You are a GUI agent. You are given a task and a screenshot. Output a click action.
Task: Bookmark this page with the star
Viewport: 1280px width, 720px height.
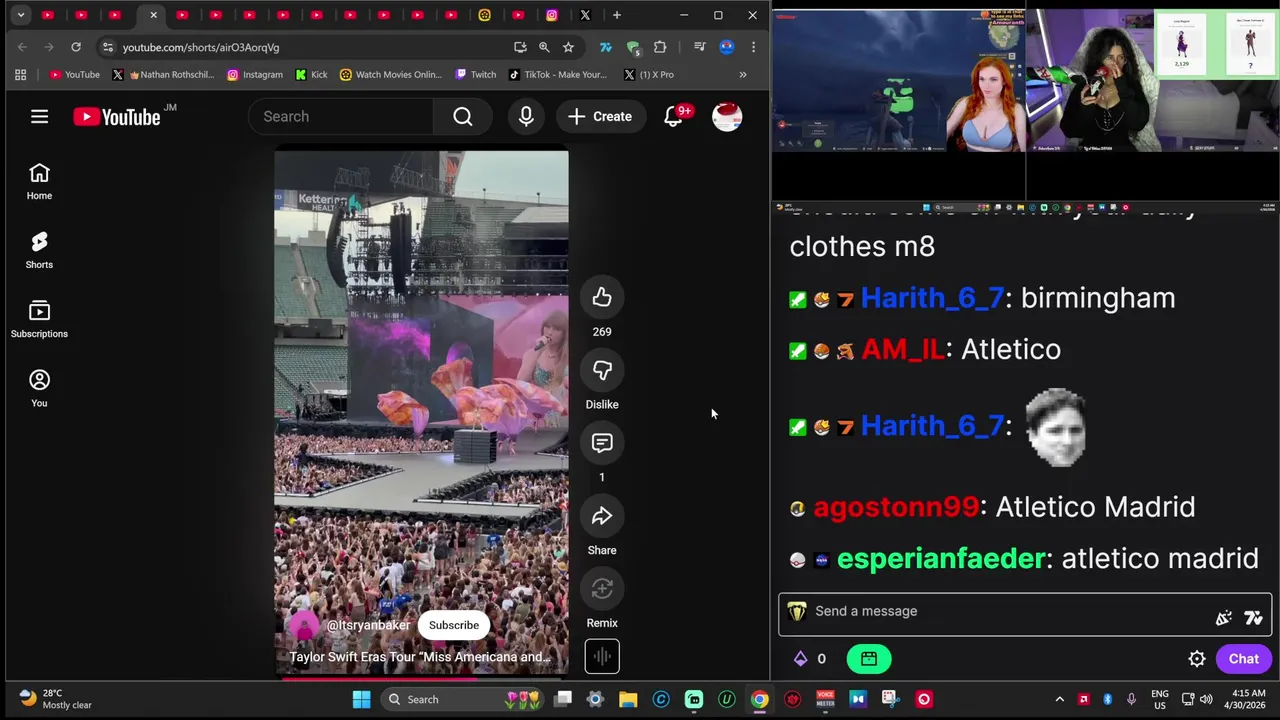[568, 47]
